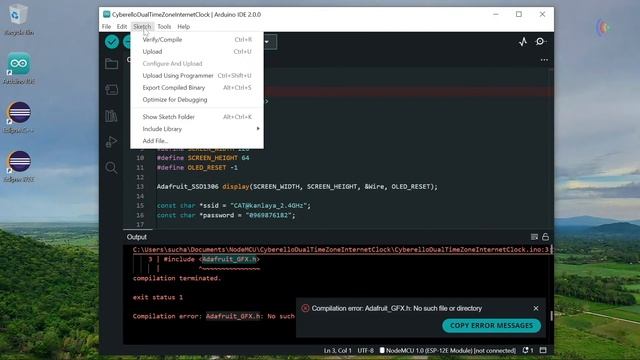
Task: Open the File menu
Action: coord(107,27)
